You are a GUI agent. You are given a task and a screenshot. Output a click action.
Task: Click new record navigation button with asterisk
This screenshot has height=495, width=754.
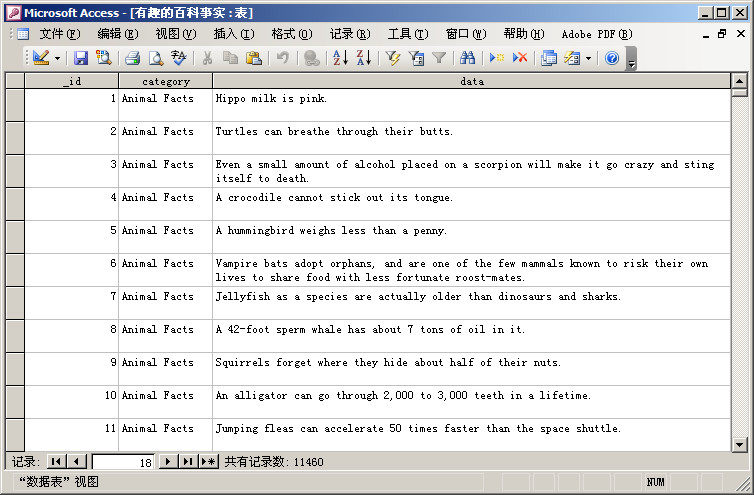pos(209,462)
